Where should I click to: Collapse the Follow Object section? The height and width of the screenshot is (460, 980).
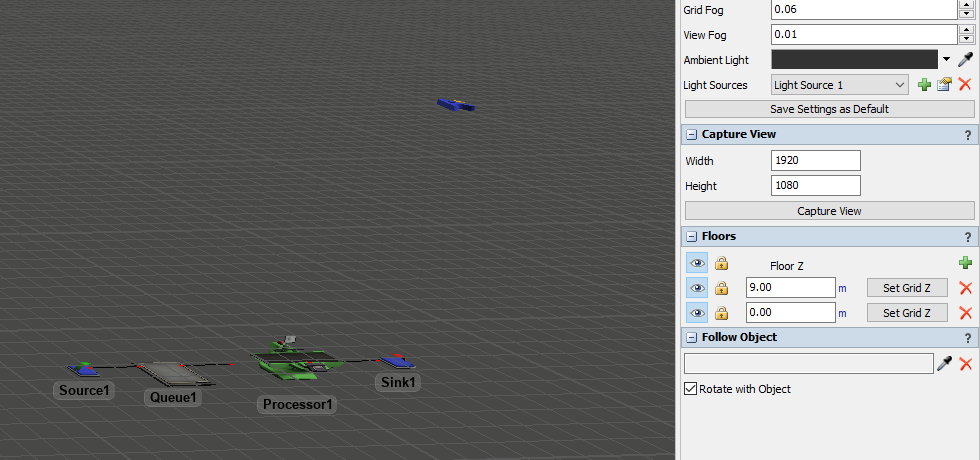(691, 338)
